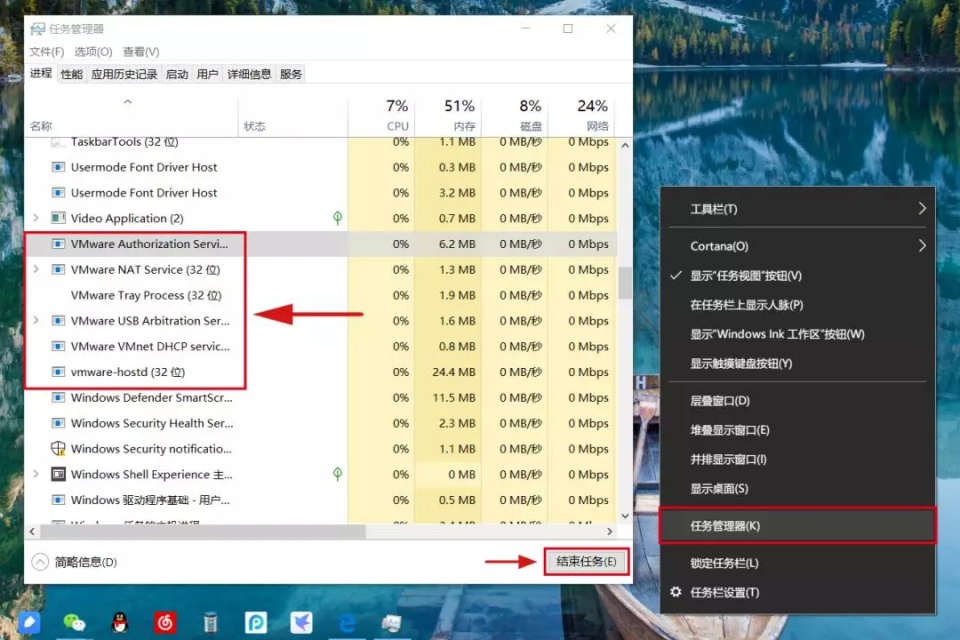Click the Usermode Font Driver Host 0.3 MB process icon

(x=58, y=167)
